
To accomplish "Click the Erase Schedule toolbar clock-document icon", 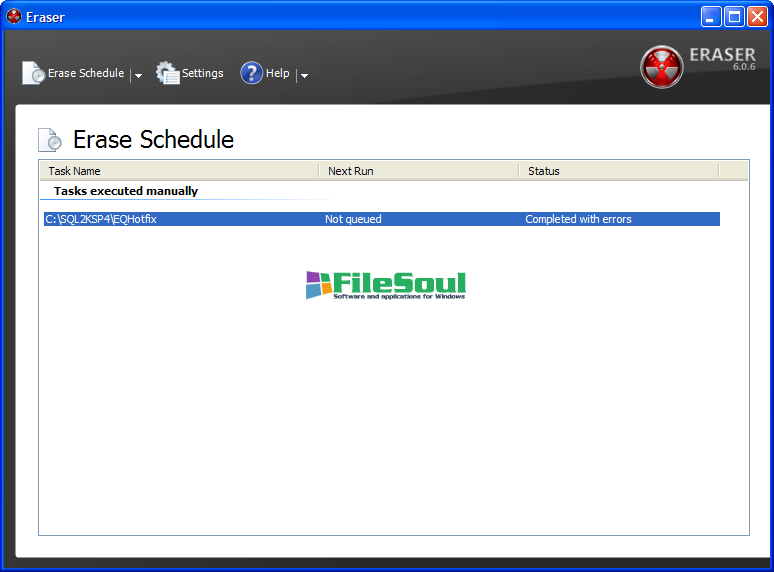I will coord(33,73).
